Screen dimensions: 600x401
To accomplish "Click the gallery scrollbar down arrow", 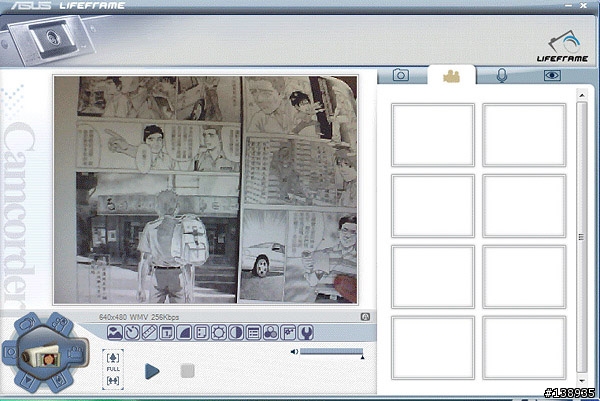I will point(582,380).
